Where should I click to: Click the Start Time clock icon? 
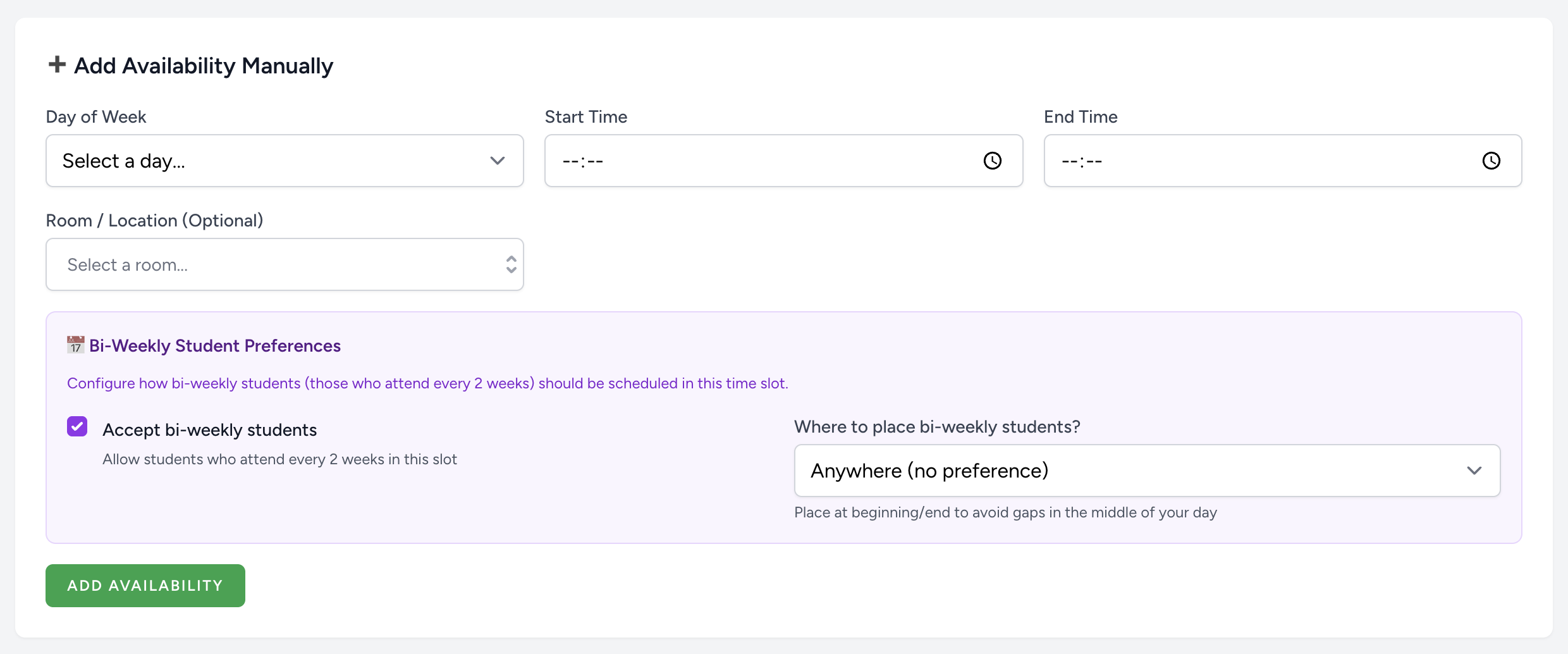pyautogui.click(x=992, y=161)
